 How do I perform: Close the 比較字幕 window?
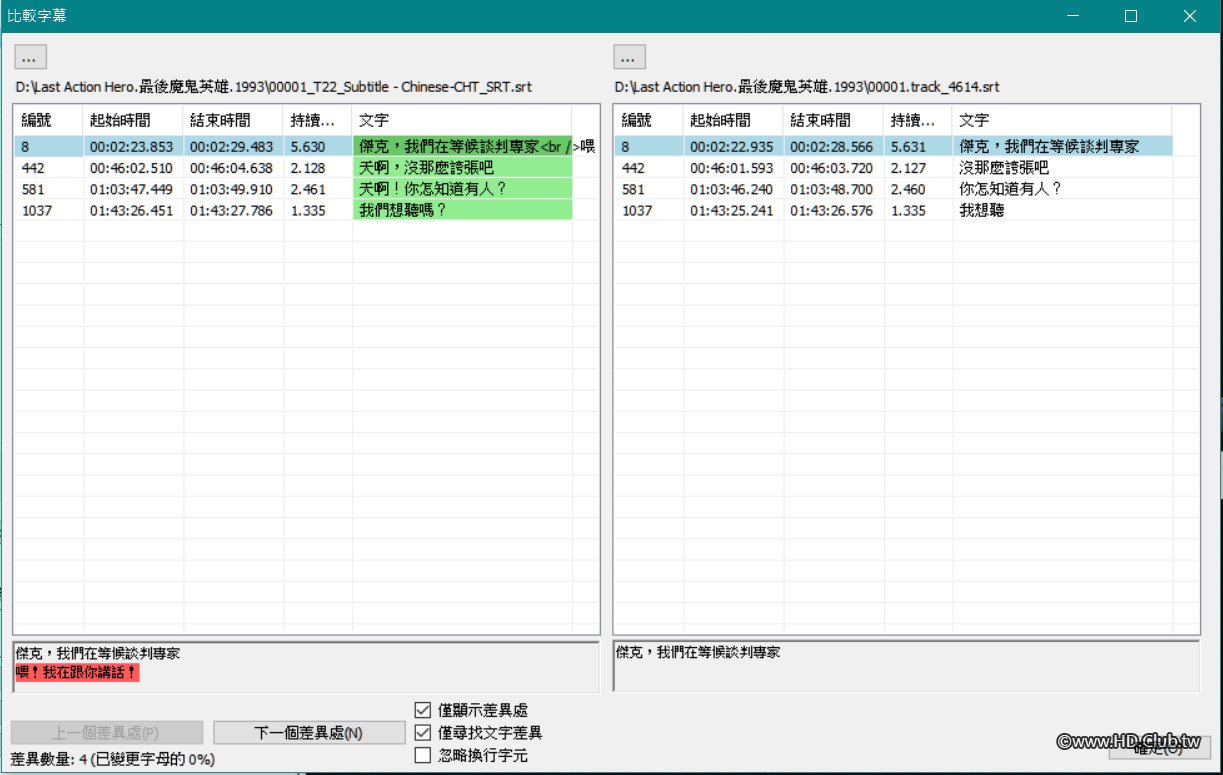coord(1189,16)
